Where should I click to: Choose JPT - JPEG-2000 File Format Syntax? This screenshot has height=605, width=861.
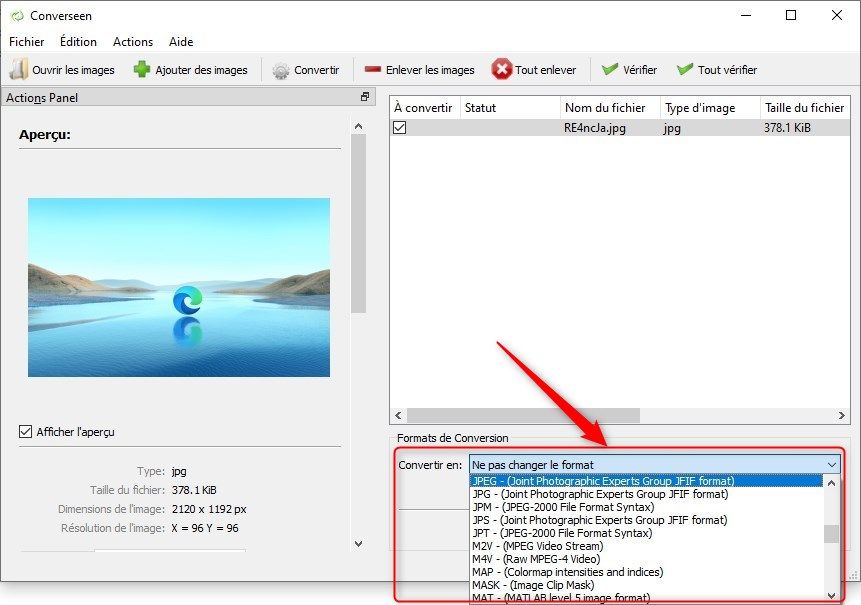(x=646, y=533)
